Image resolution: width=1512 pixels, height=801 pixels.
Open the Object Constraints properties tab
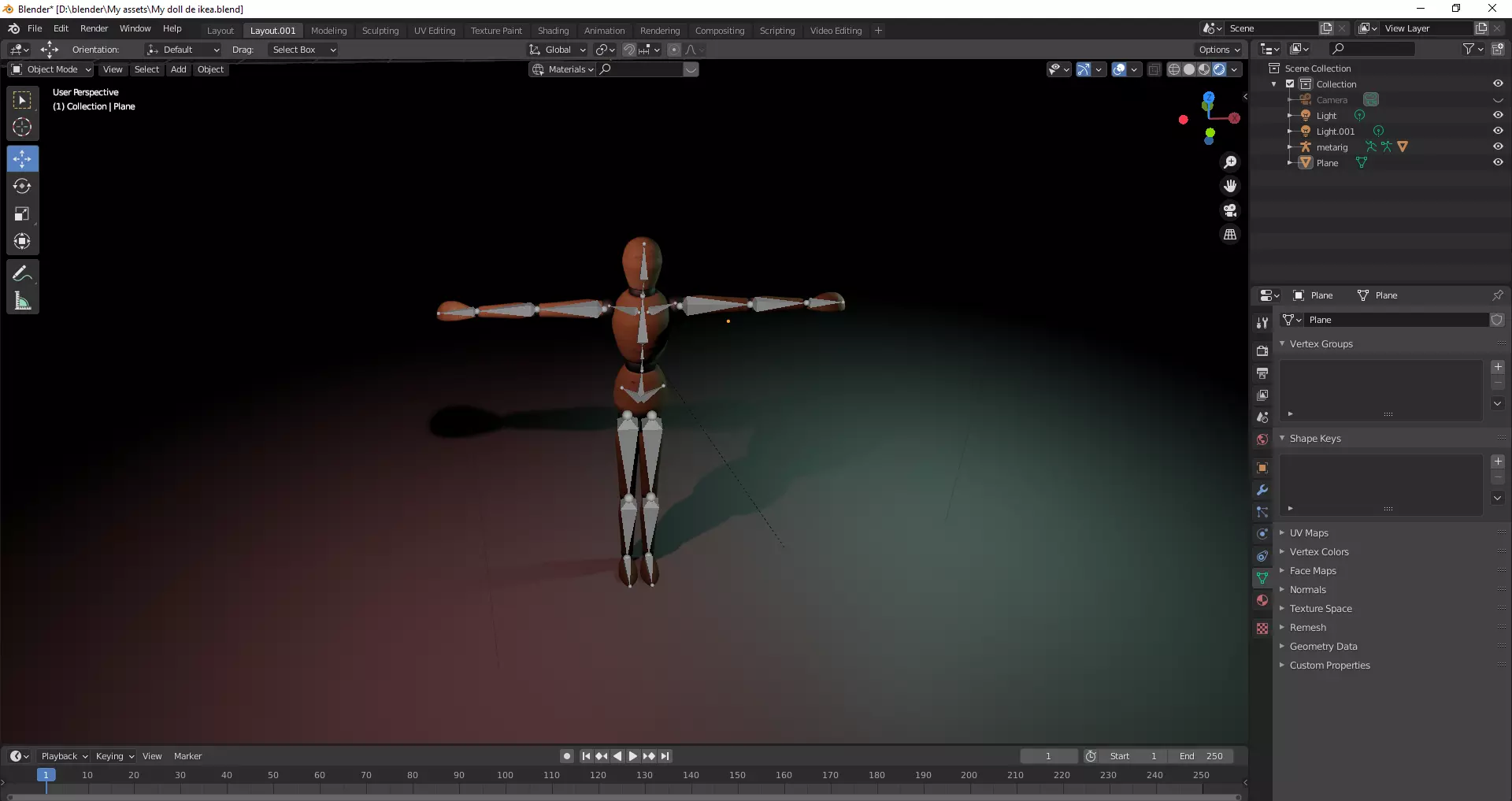1262,556
